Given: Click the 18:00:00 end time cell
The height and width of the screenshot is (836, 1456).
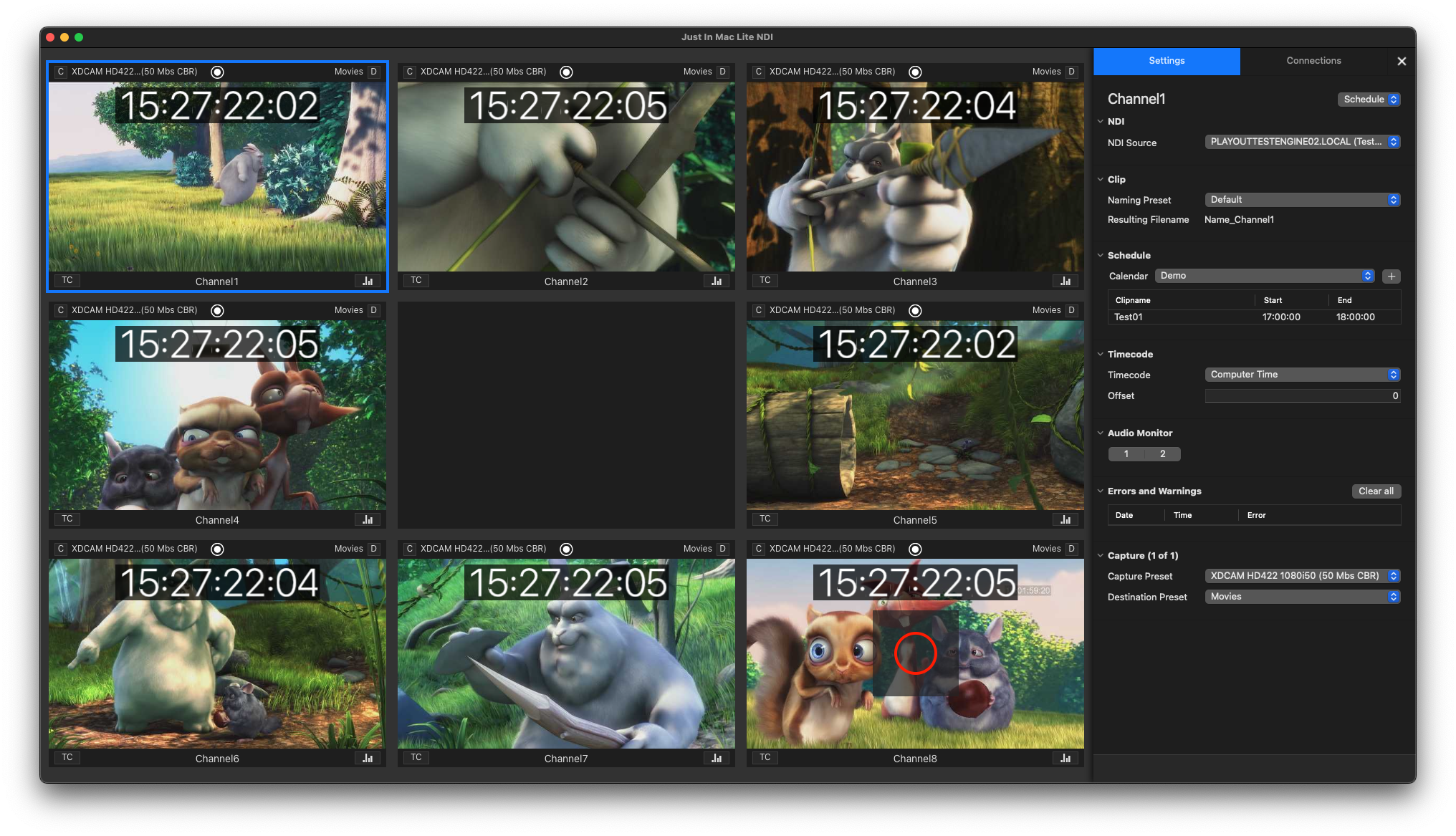Looking at the screenshot, I should pyautogui.click(x=1355, y=317).
